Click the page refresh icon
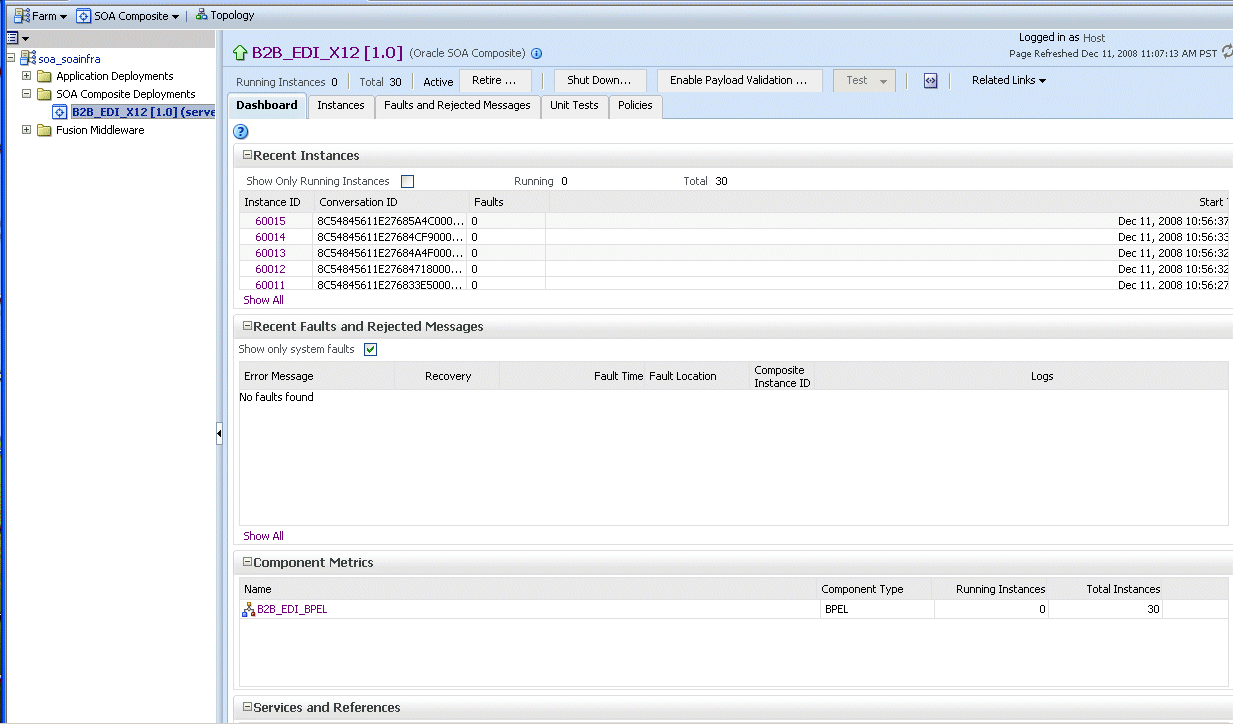1233x725 pixels. pos(1226,51)
